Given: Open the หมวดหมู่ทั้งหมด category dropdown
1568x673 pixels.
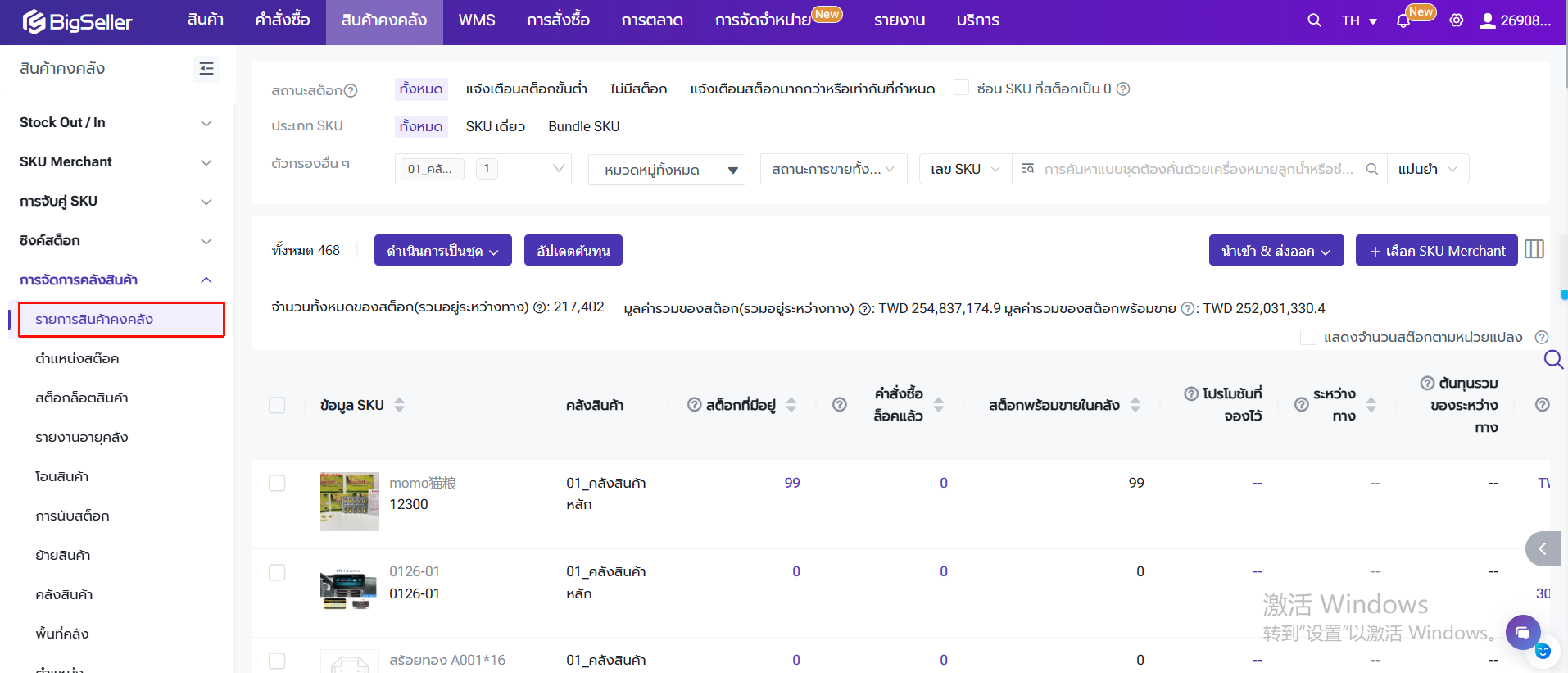Looking at the screenshot, I should [x=666, y=170].
